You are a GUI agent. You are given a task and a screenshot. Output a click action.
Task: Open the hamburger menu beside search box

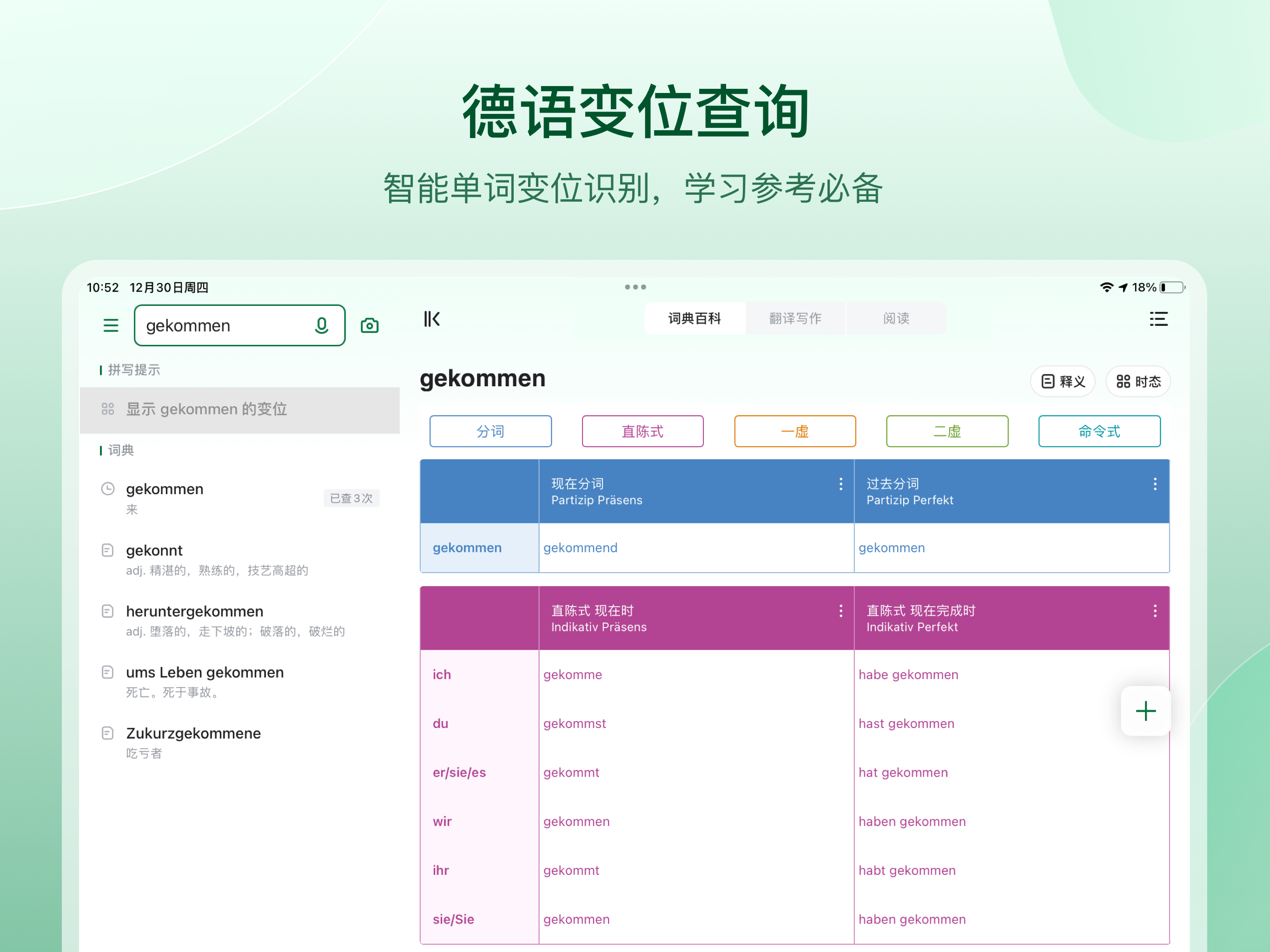111,325
